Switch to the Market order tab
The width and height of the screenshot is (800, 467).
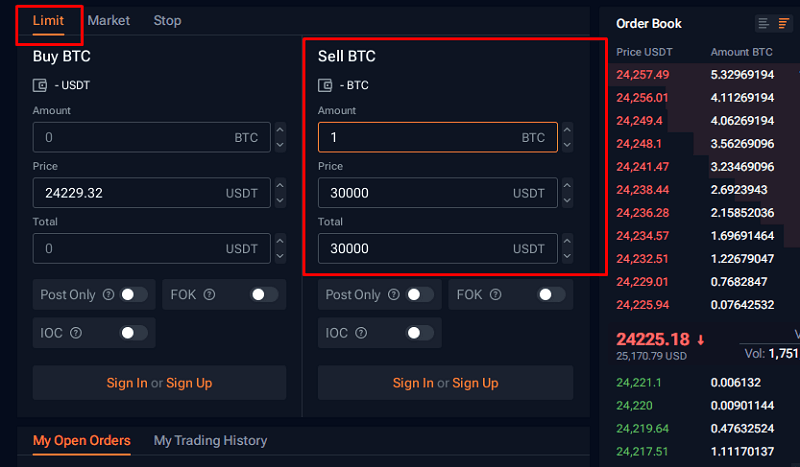point(109,20)
